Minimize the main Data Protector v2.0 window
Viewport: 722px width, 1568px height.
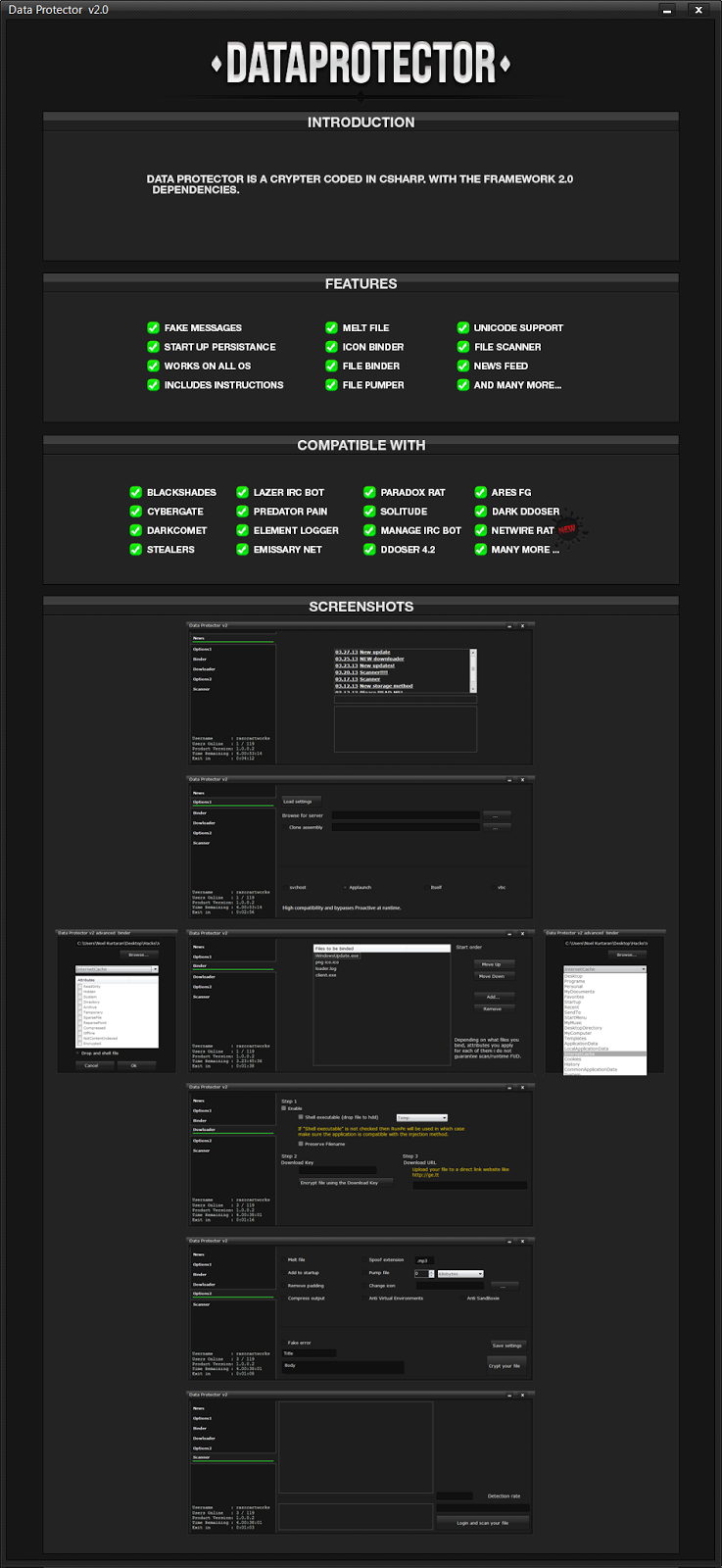coord(667,10)
